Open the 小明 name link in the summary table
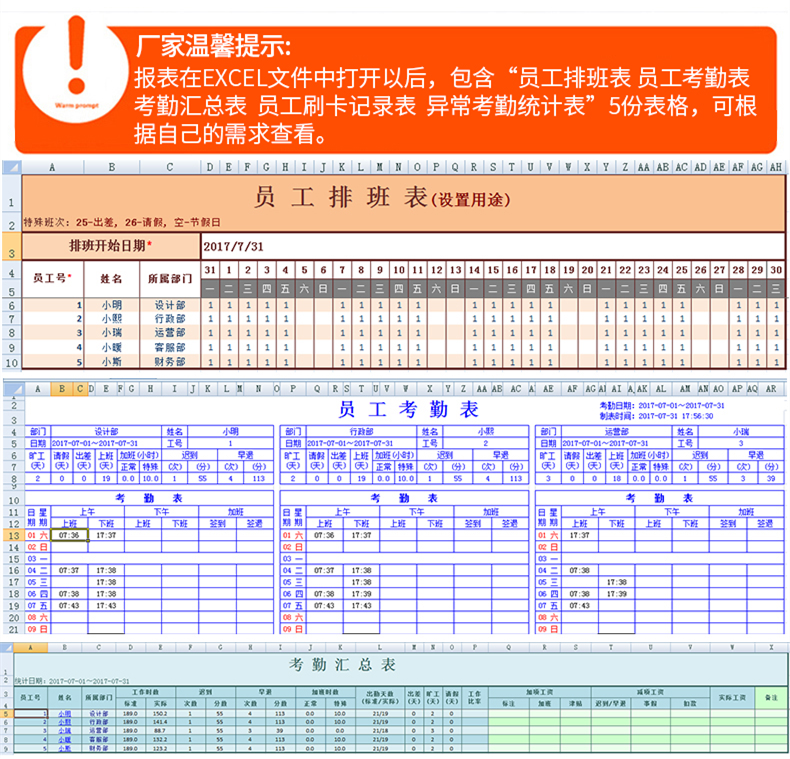This screenshot has height=759, width=790. [65, 714]
